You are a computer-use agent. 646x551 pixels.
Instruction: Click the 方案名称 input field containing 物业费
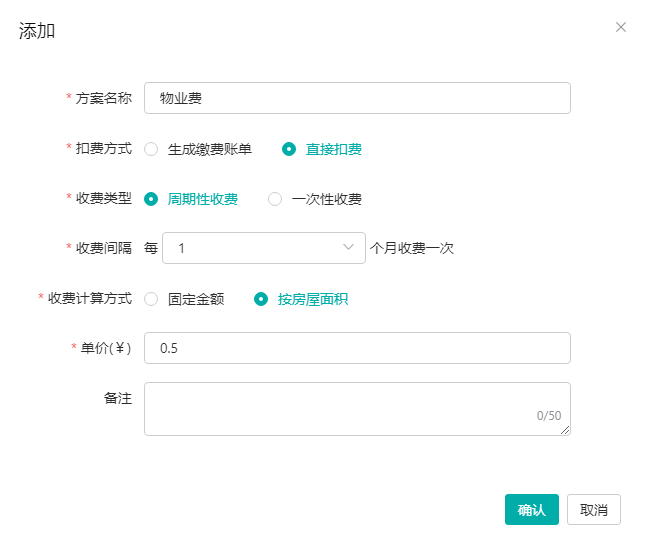click(x=357, y=98)
